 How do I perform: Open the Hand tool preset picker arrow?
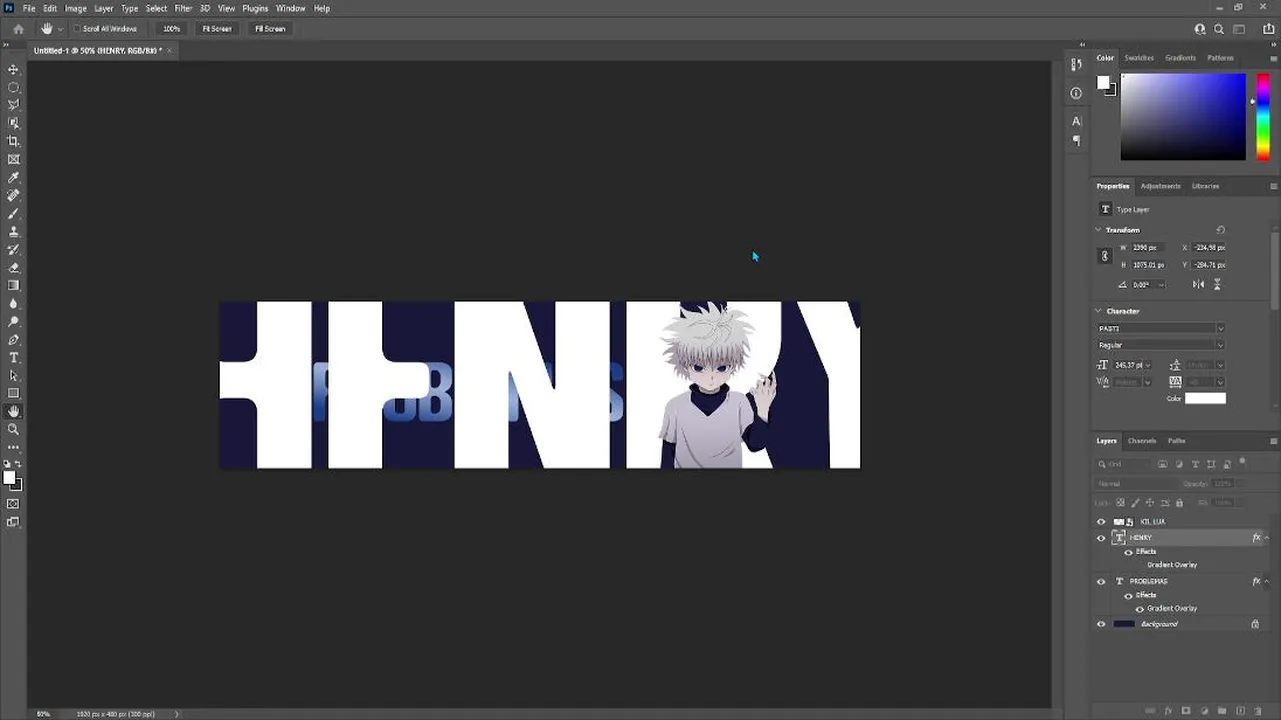[60, 29]
